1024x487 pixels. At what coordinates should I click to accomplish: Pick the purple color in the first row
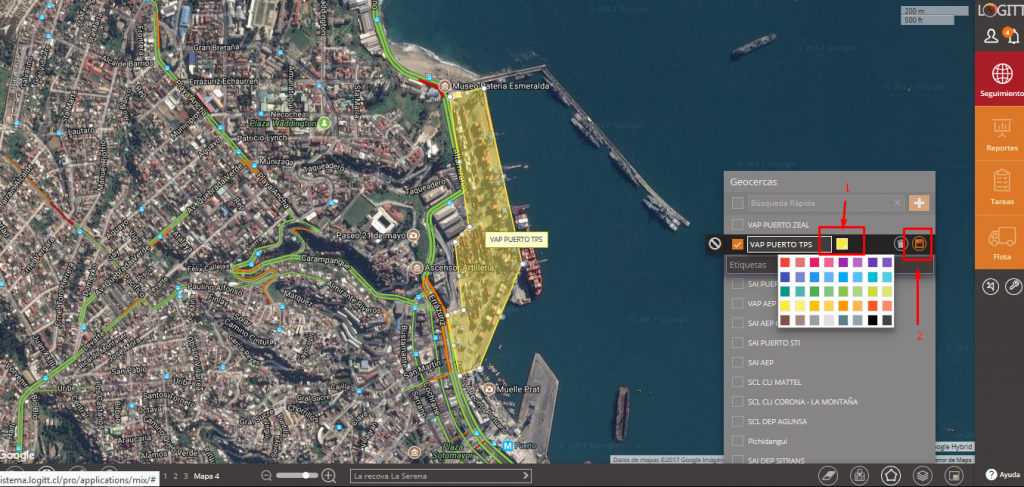(843, 262)
